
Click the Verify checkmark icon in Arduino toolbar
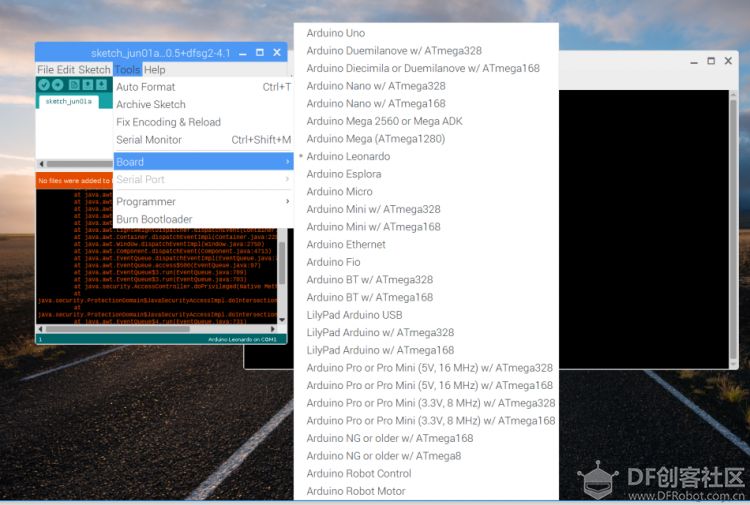tap(44, 85)
